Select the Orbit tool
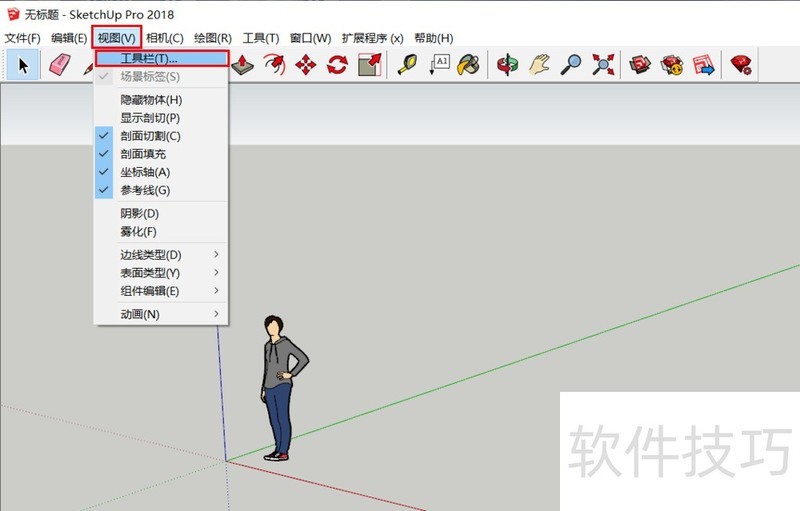 [507, 65]
